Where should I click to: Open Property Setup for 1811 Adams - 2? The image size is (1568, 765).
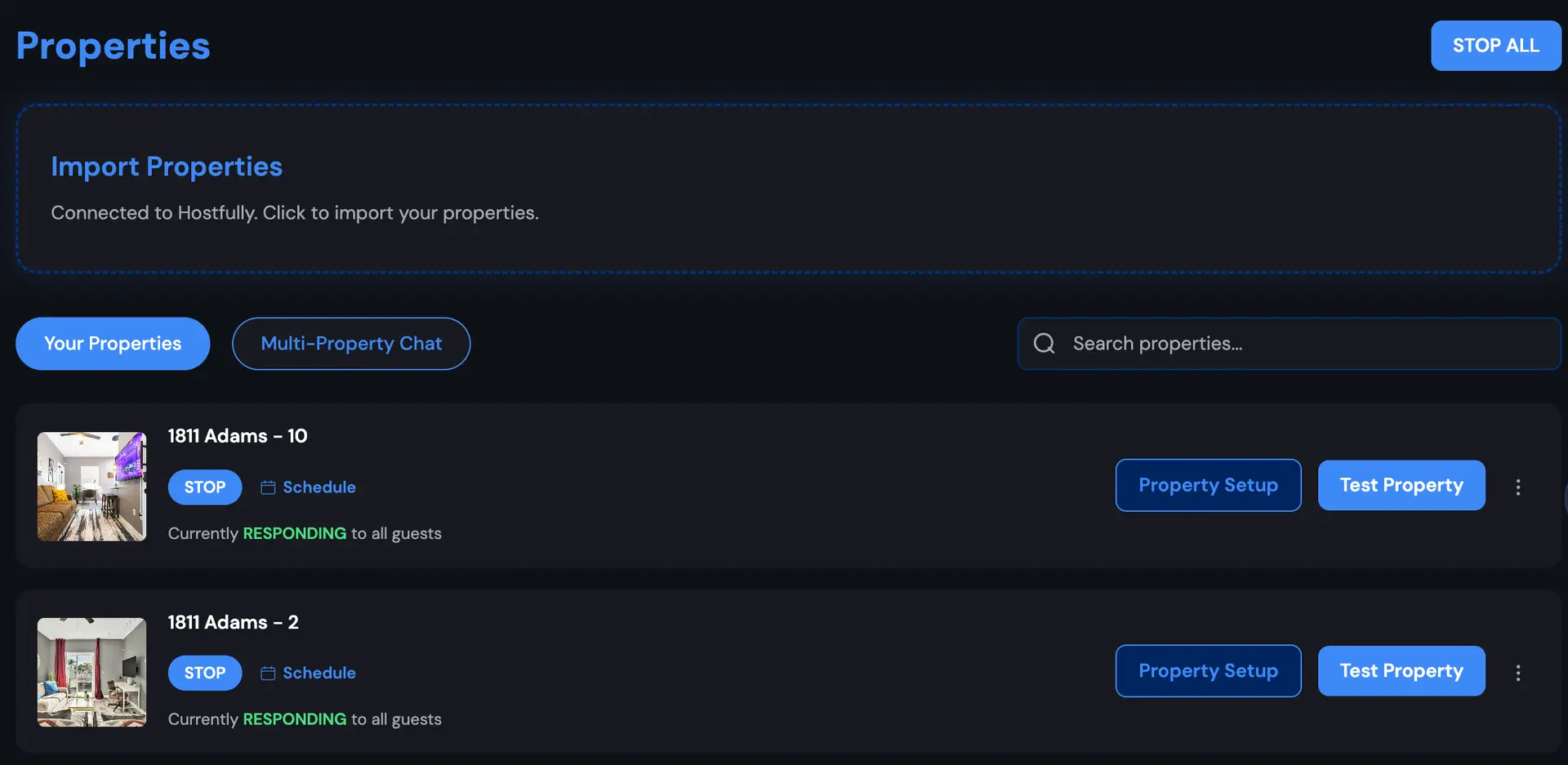(1208, 670)
